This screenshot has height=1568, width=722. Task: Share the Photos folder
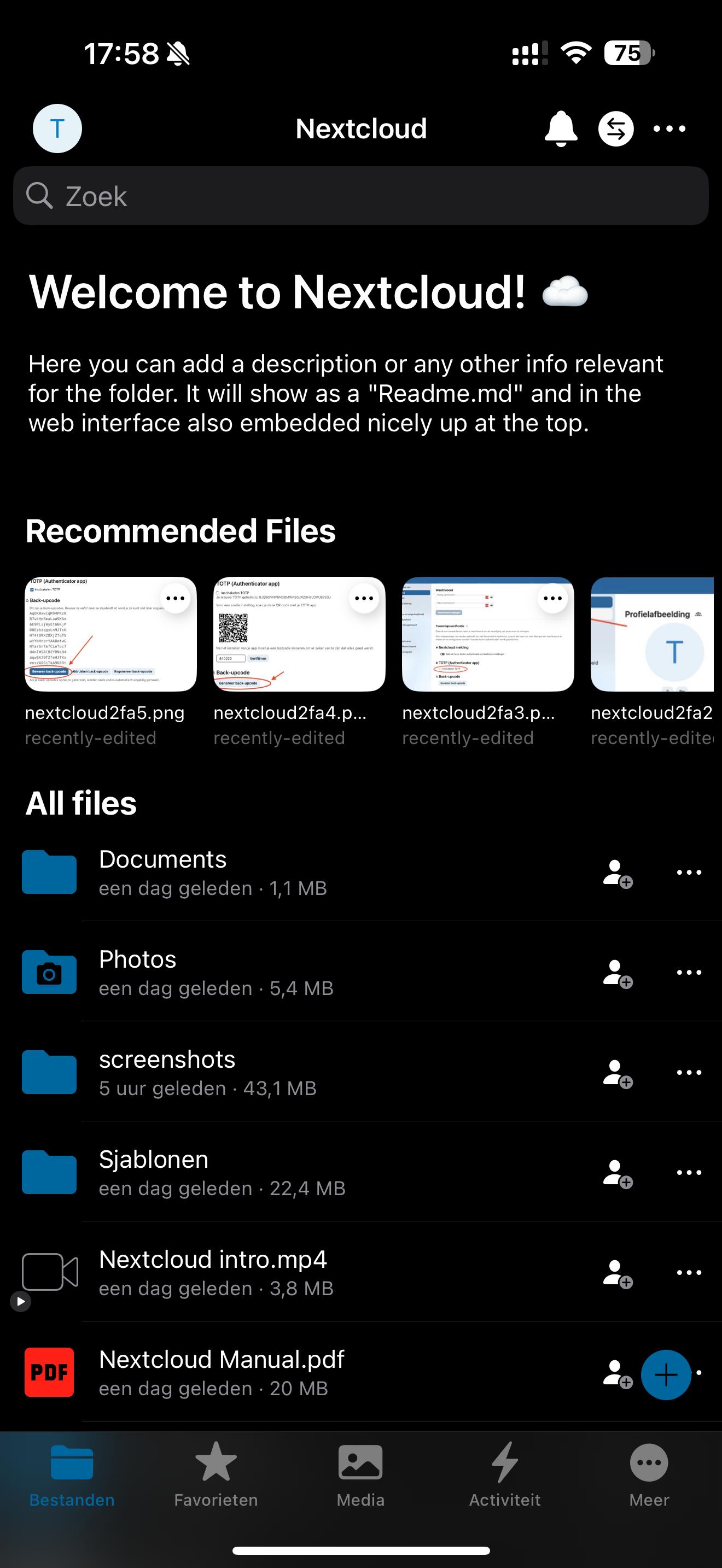tap(618, 973)
